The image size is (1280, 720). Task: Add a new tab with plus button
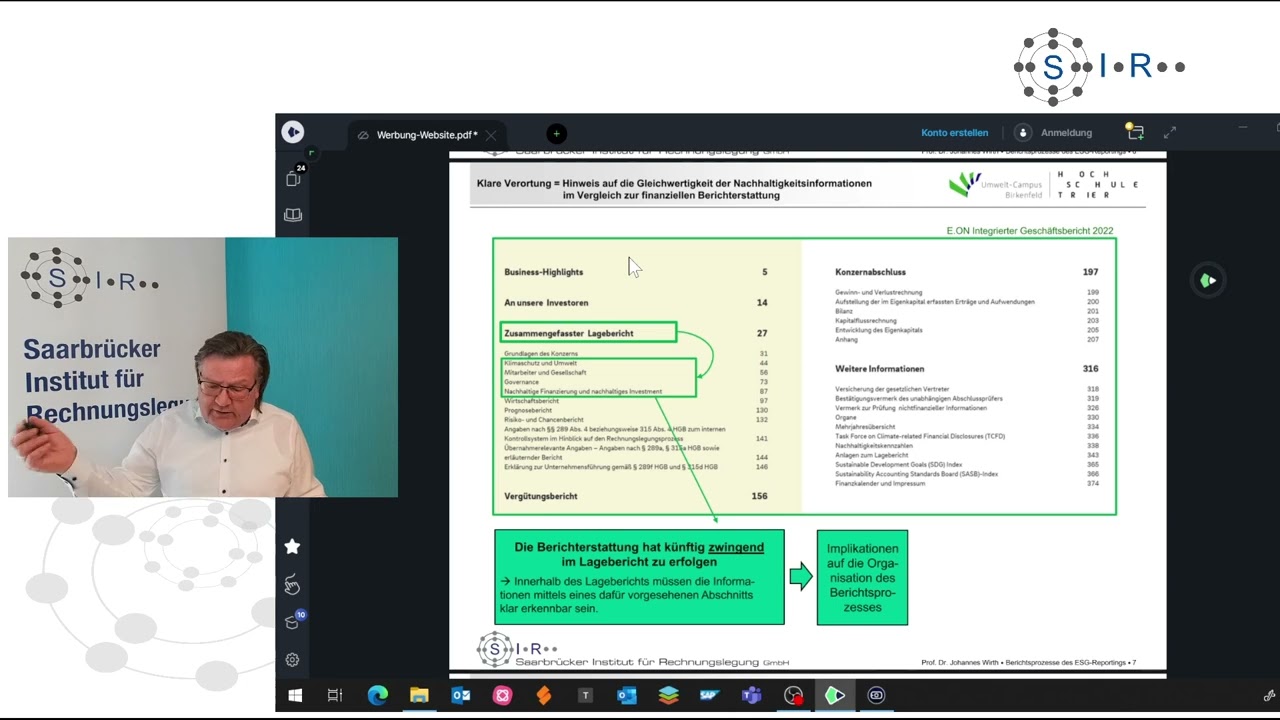tap(556, 133)
